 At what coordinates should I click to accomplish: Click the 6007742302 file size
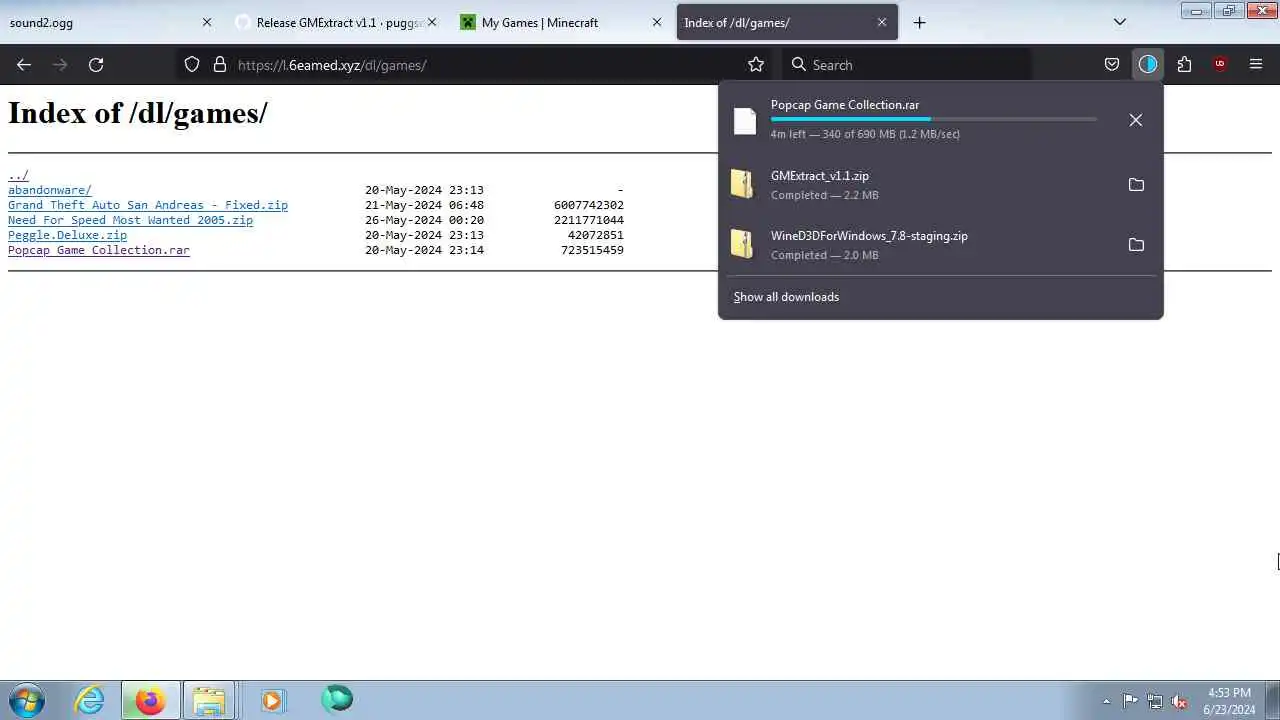pyautogui.click(x=589, y=205)
